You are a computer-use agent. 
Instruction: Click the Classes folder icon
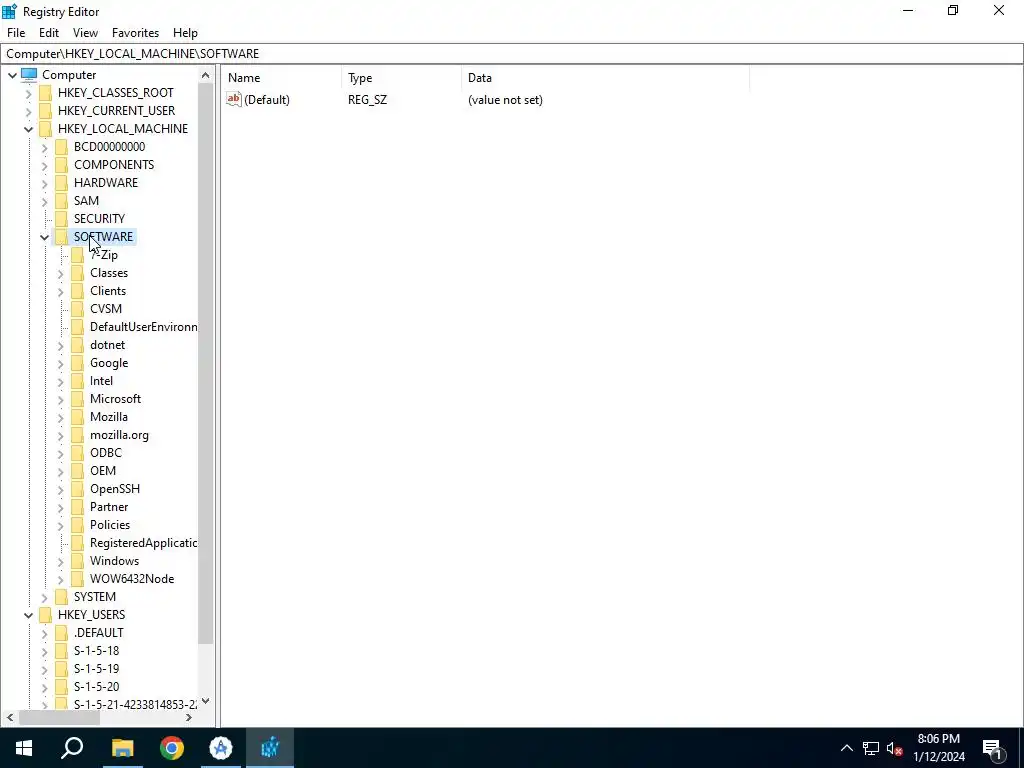pyautogui.click(x=78, y=272)
